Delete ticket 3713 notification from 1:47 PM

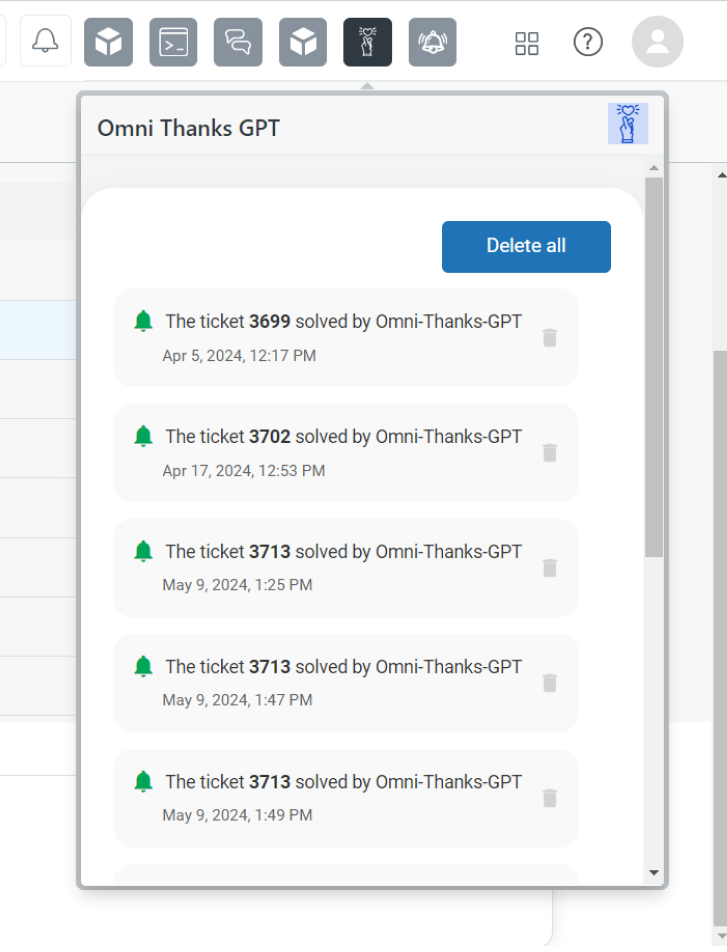(x=550, y=683)
